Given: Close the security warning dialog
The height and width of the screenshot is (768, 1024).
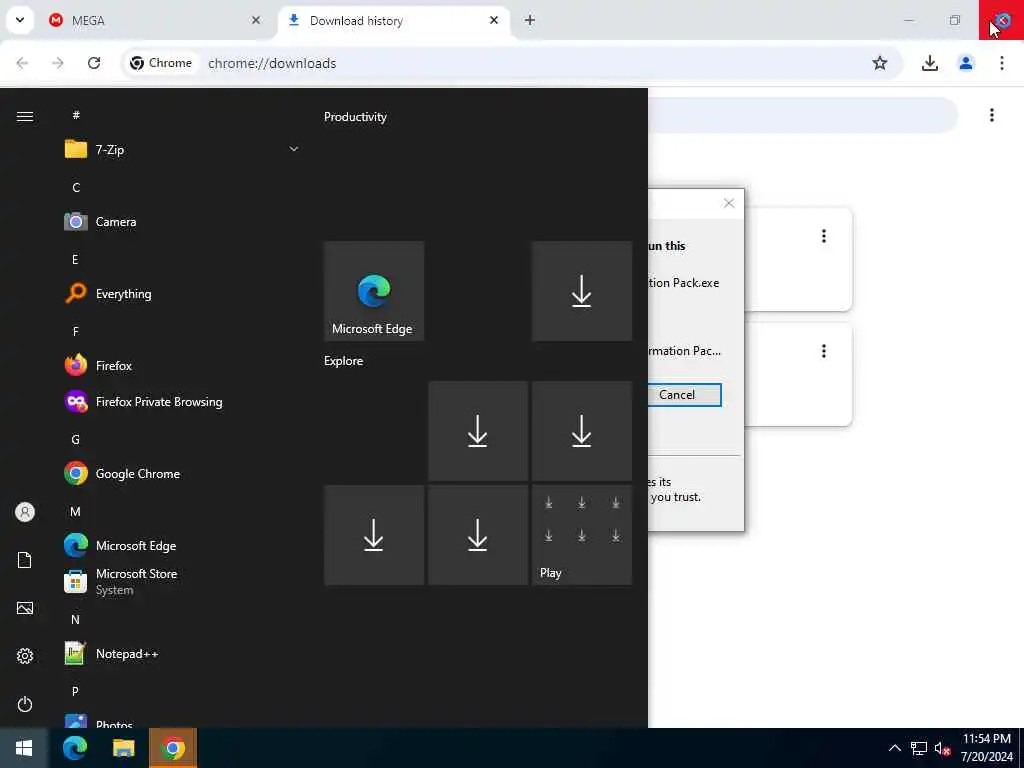Looking at the screenshot, I should (729, 203).
